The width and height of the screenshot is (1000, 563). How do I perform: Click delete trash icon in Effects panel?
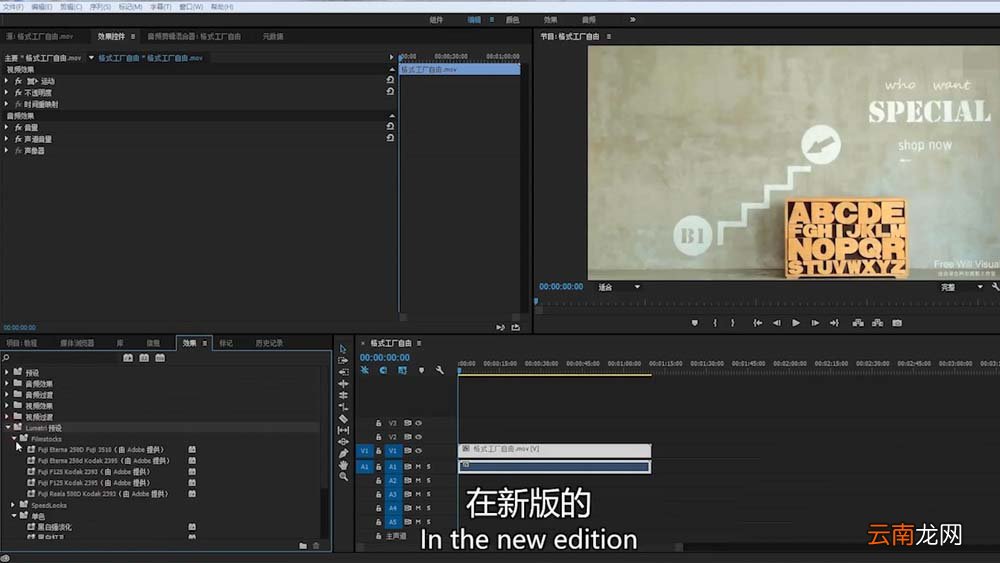(x=316, y=546)
